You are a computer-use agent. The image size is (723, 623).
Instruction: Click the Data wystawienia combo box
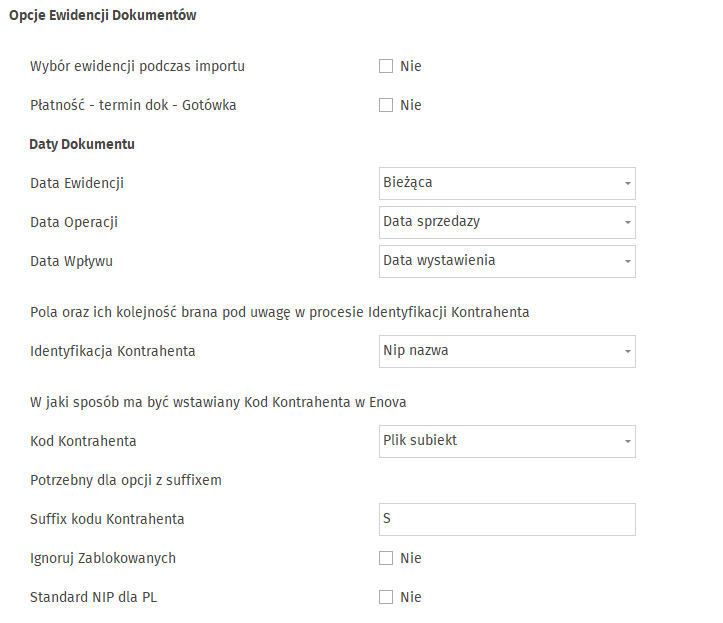[x=507, y=261]
